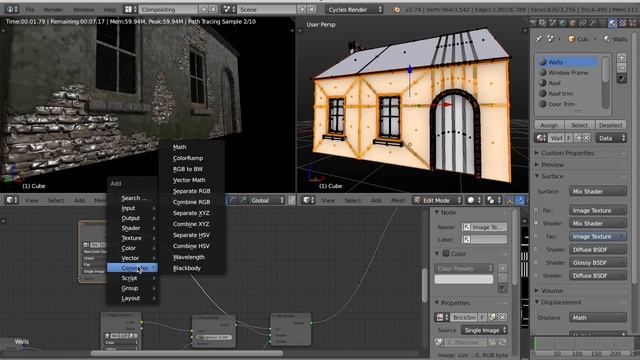
Task: Open the Shader submenu in Add menu
Action: pos(132,228)
